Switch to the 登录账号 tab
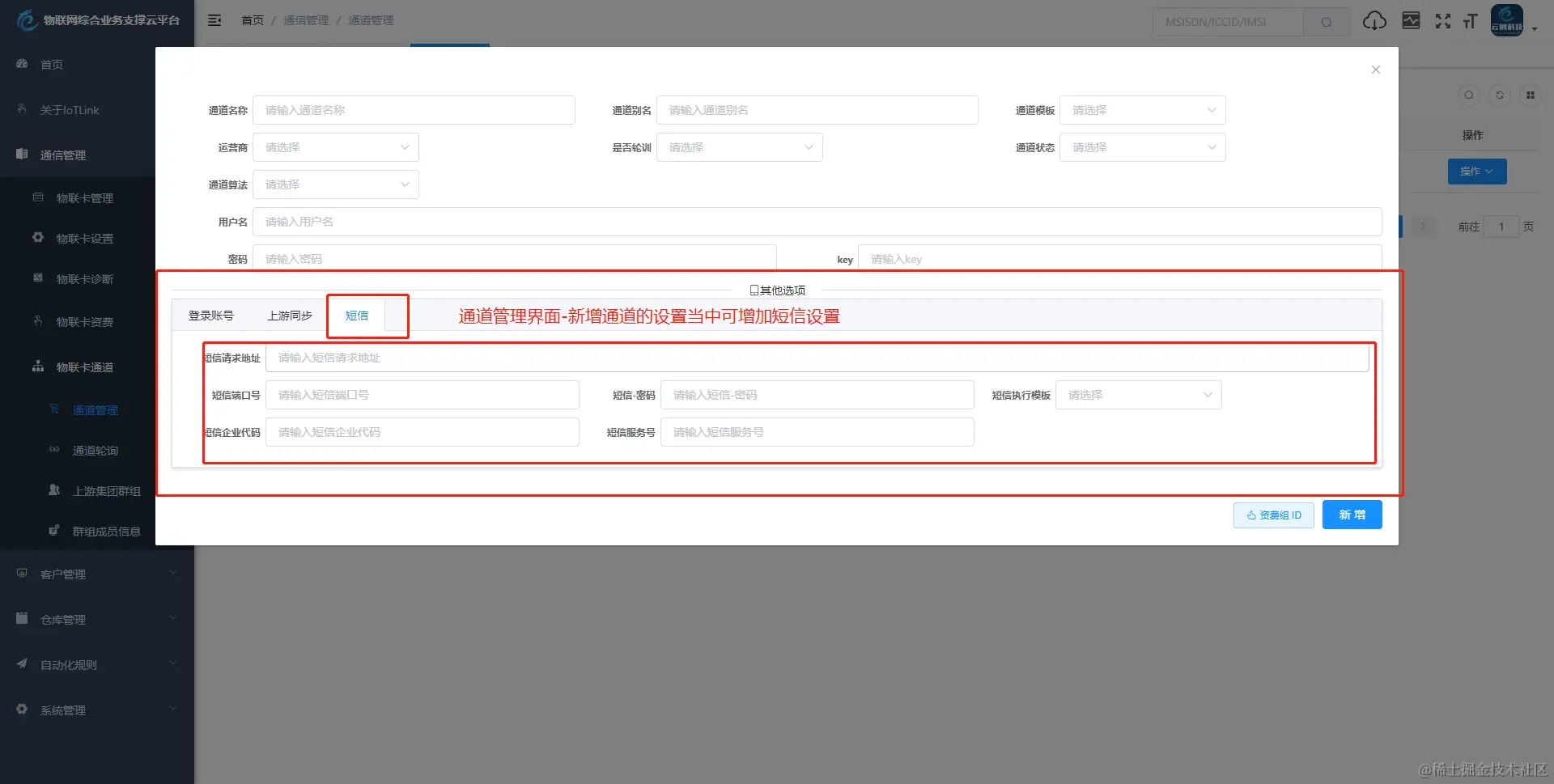 point(211,316)
